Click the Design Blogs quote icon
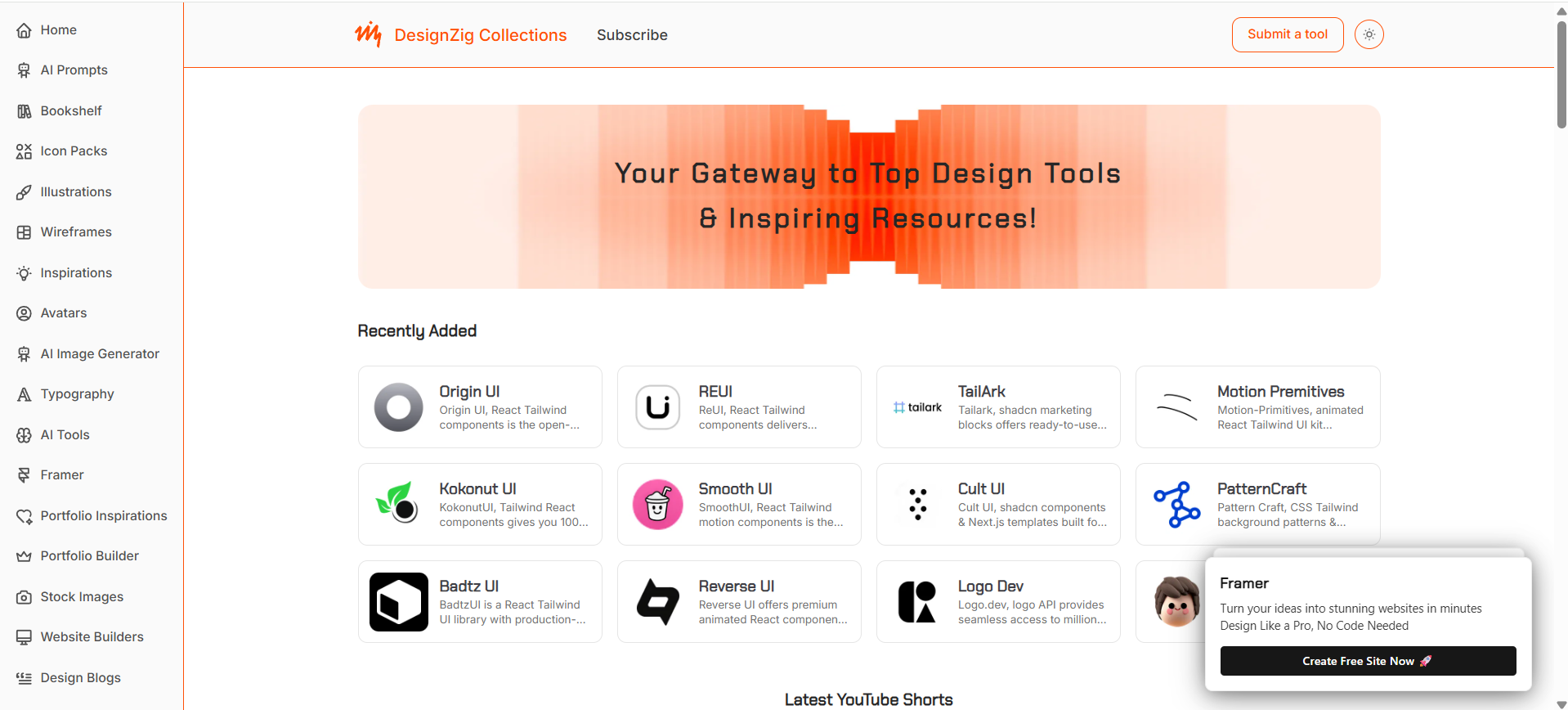 pos(24,678)
